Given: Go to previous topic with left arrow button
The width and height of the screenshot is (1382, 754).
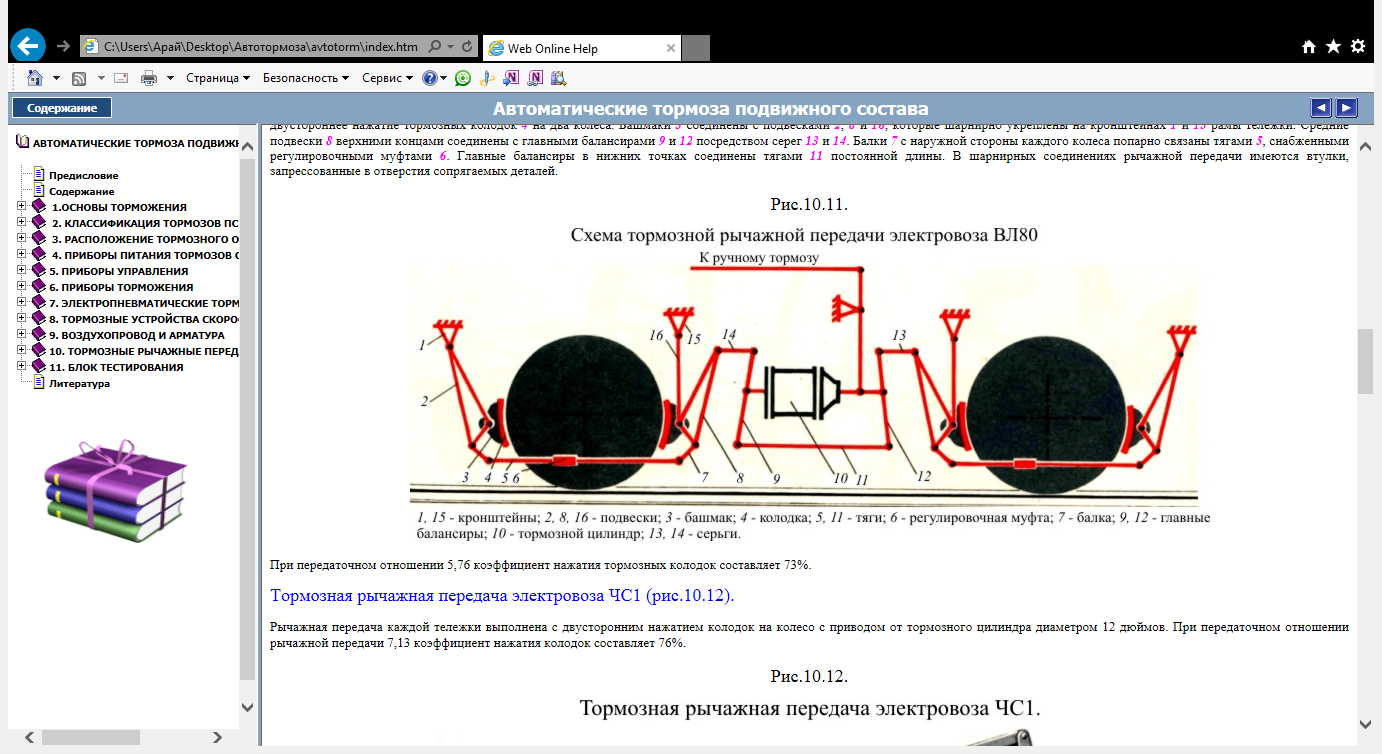Looking at the screenshot, I should point(1321,108).
